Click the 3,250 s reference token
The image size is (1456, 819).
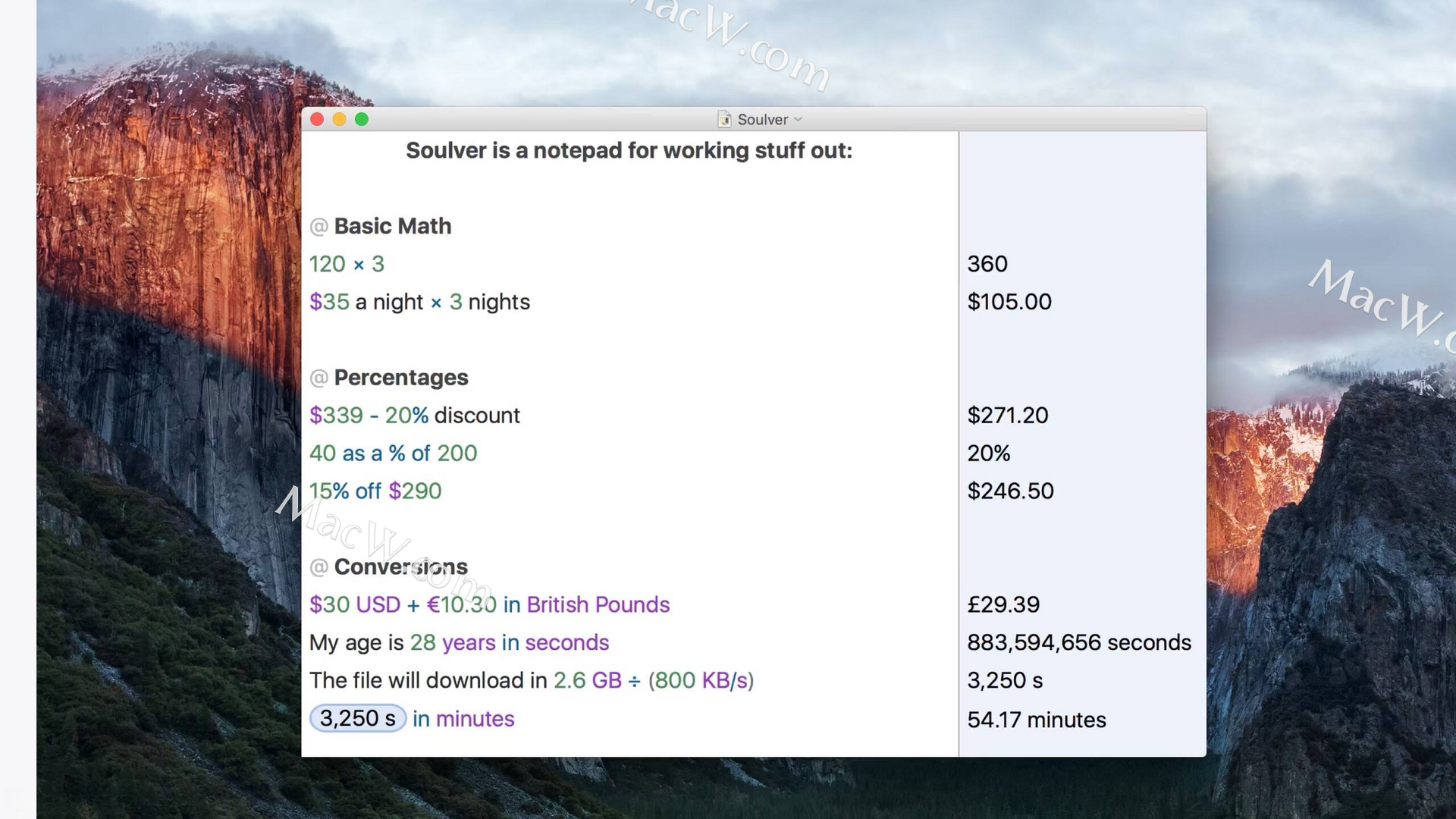pos(357,718)
